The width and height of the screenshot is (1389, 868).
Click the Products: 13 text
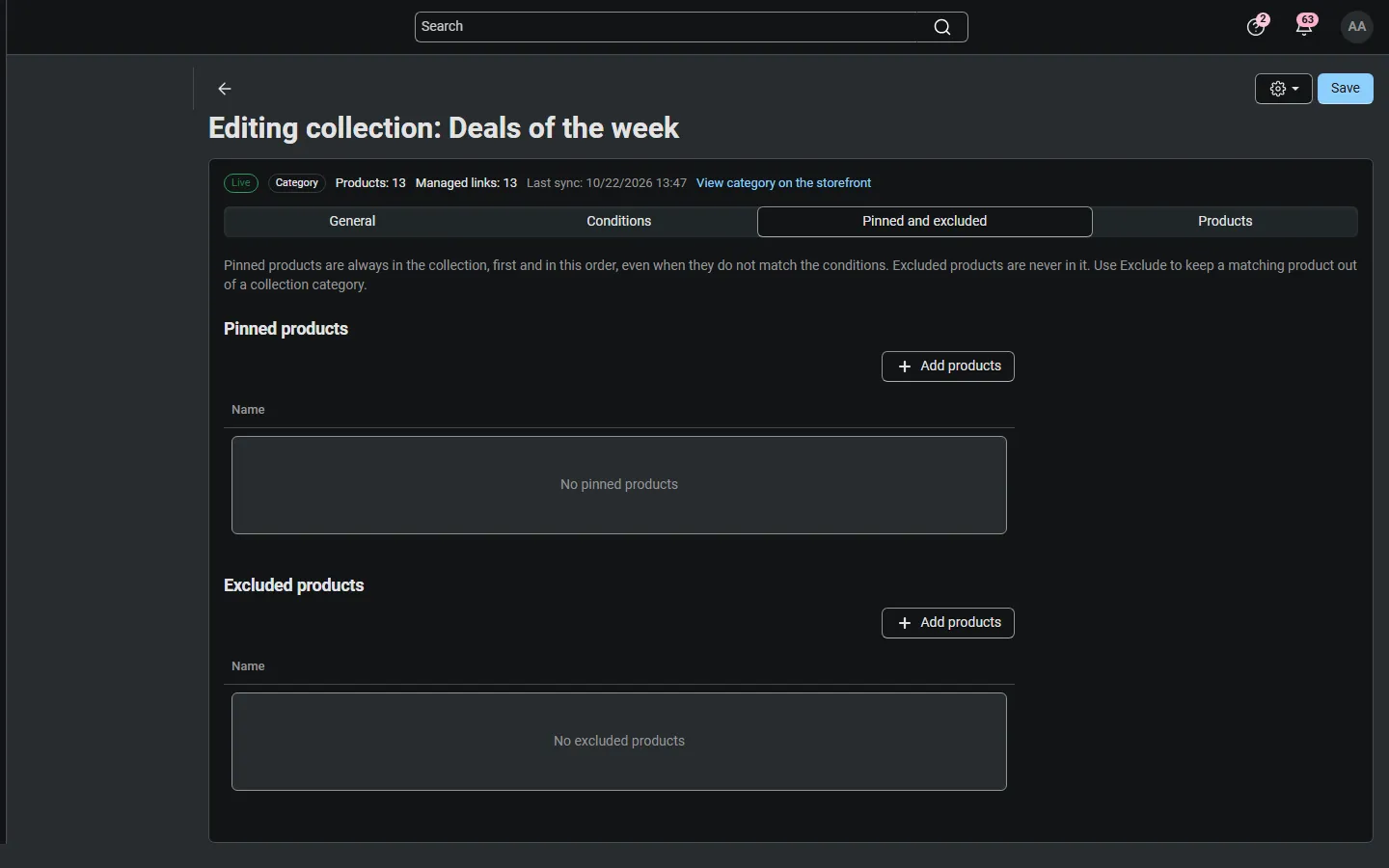[370, 183]
